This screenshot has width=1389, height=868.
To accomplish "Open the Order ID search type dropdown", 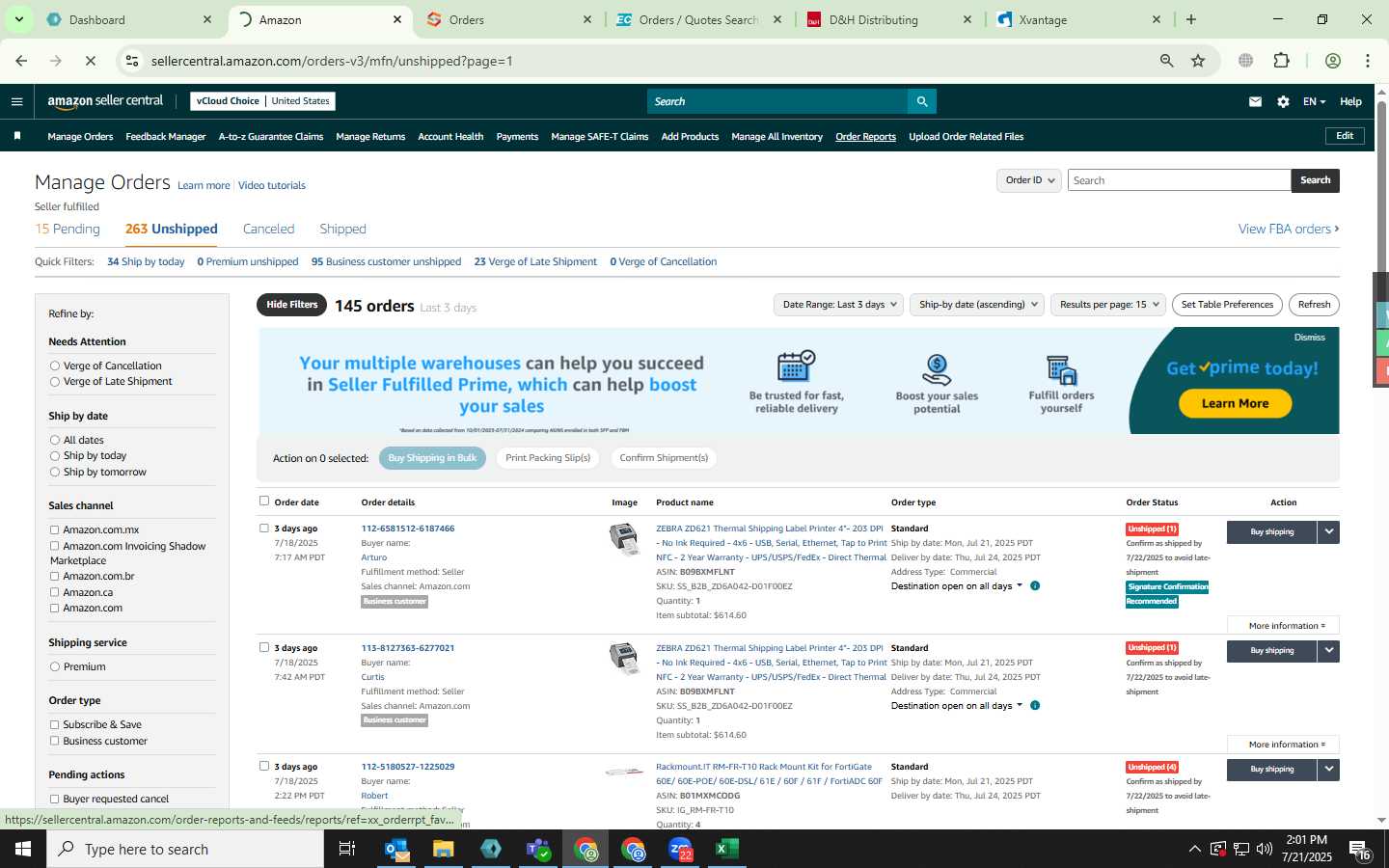I will click(1029, 180).
